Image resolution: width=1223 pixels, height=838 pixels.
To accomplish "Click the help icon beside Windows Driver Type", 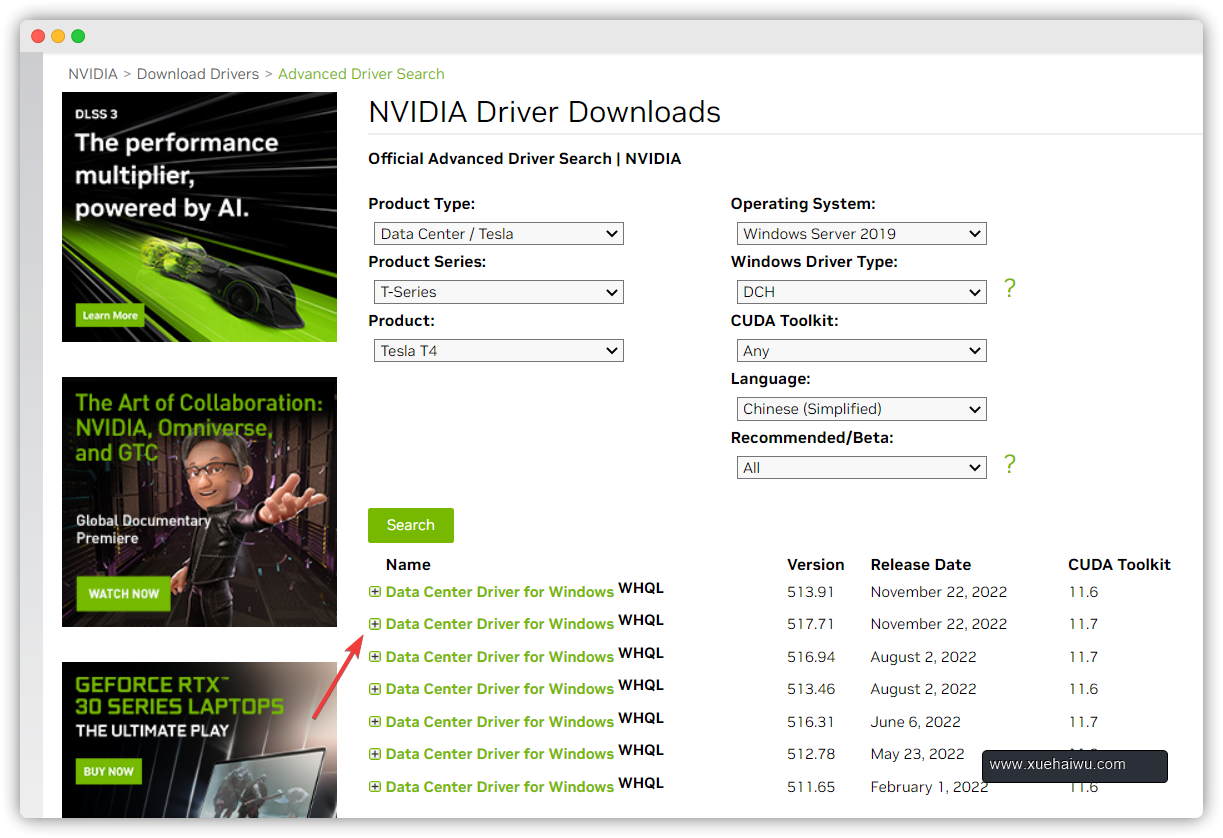I will [x=1009, y=289].
